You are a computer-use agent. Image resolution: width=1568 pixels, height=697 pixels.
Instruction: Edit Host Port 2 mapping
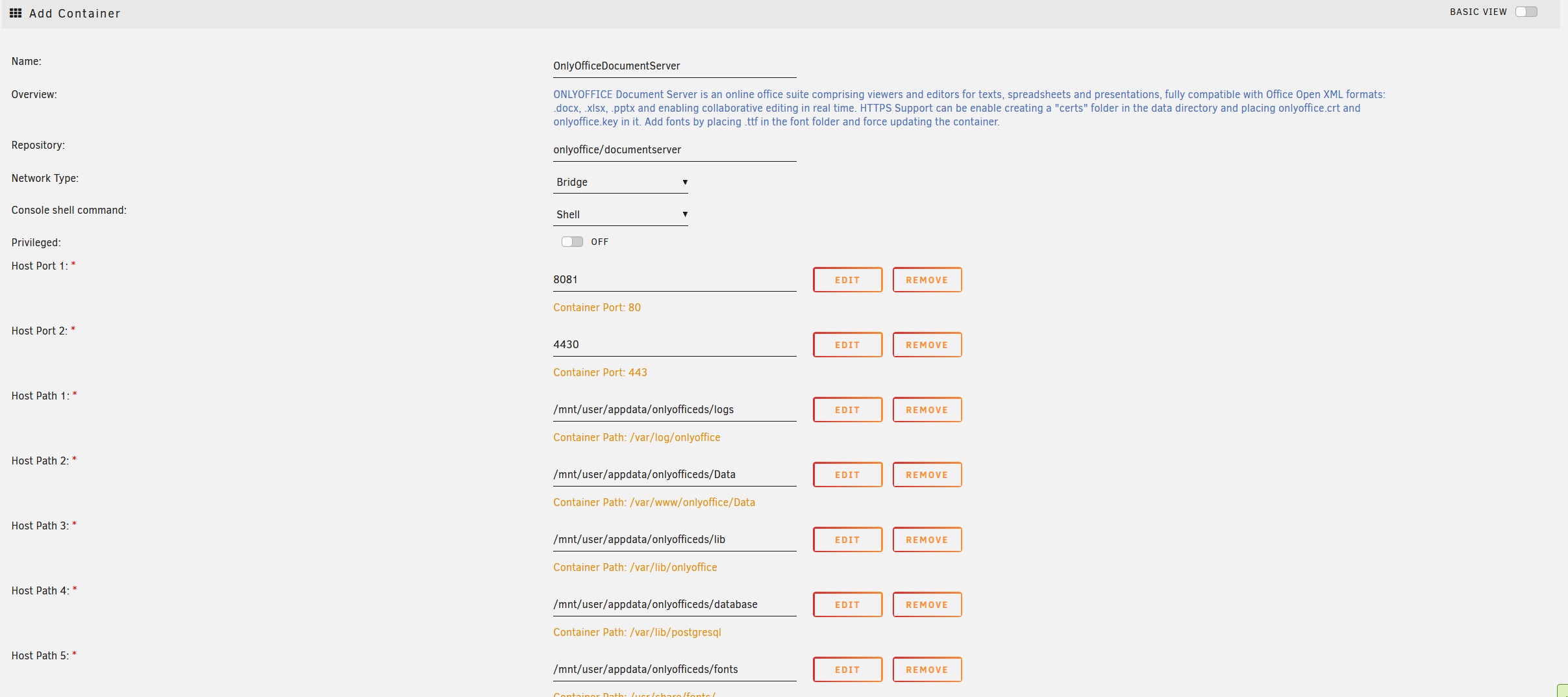coord(847,345)
